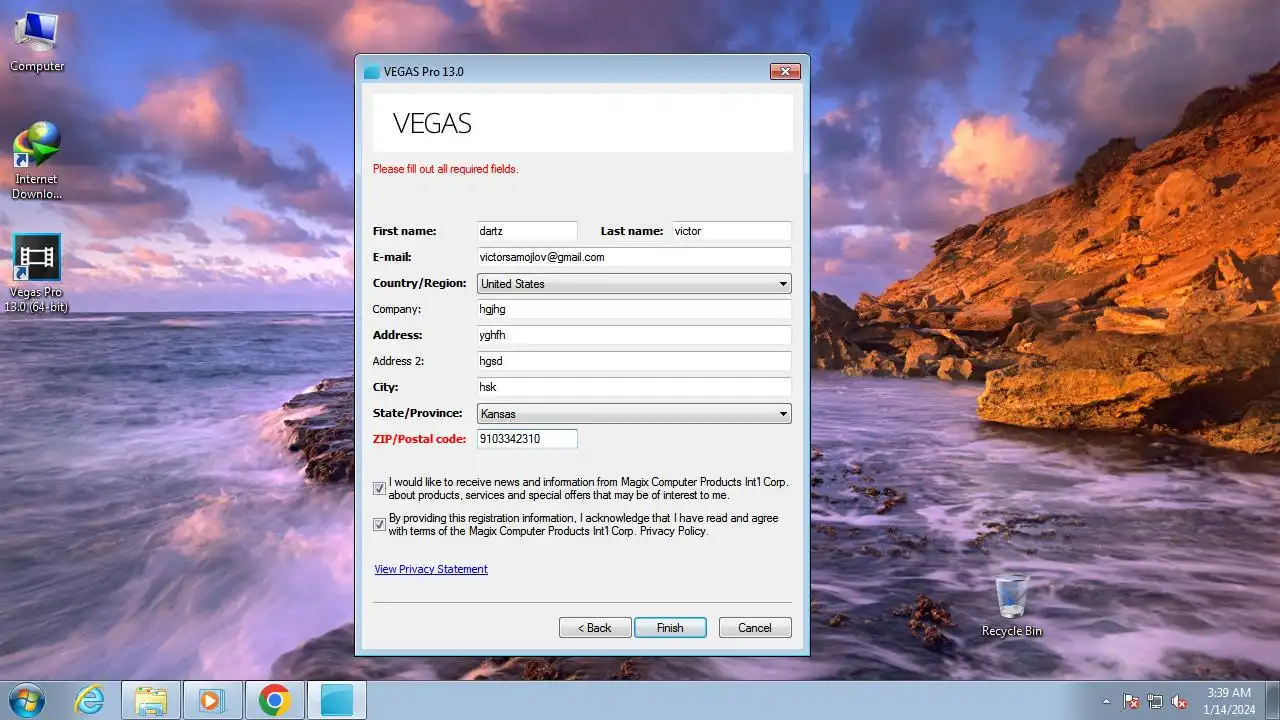Open the network status tray icon
This screenshot has width=1280, height=720.
click(1155, 701)
